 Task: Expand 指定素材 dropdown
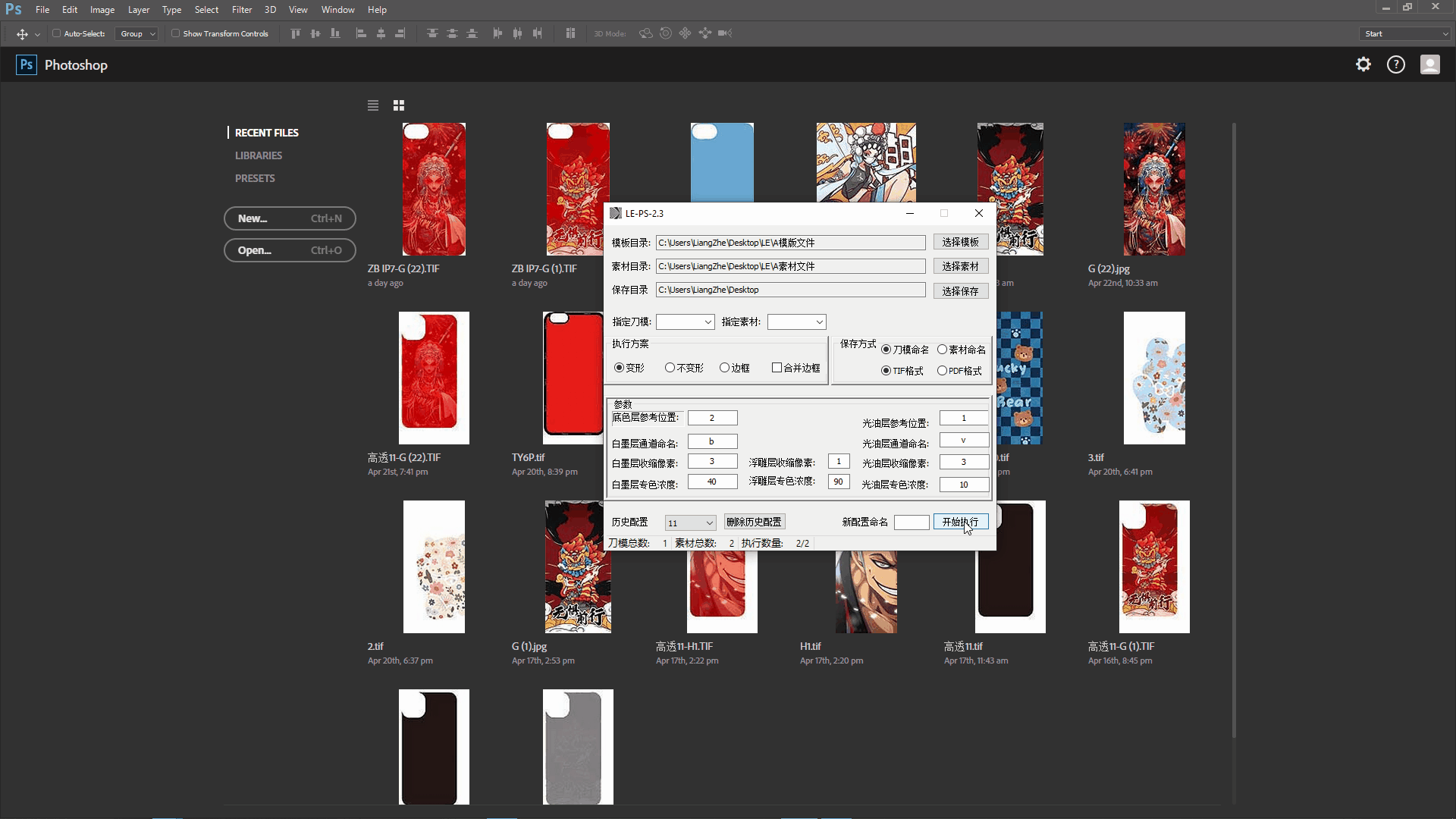pyautogui.click(x=818, y=321)
